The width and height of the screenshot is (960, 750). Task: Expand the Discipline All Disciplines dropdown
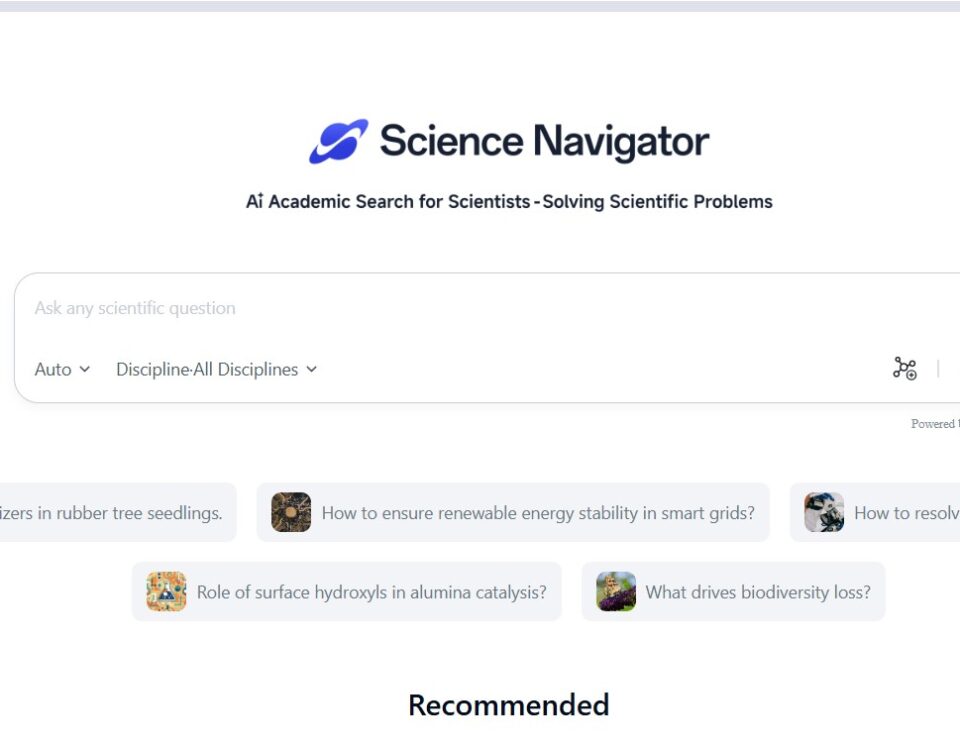pos(217,369)
